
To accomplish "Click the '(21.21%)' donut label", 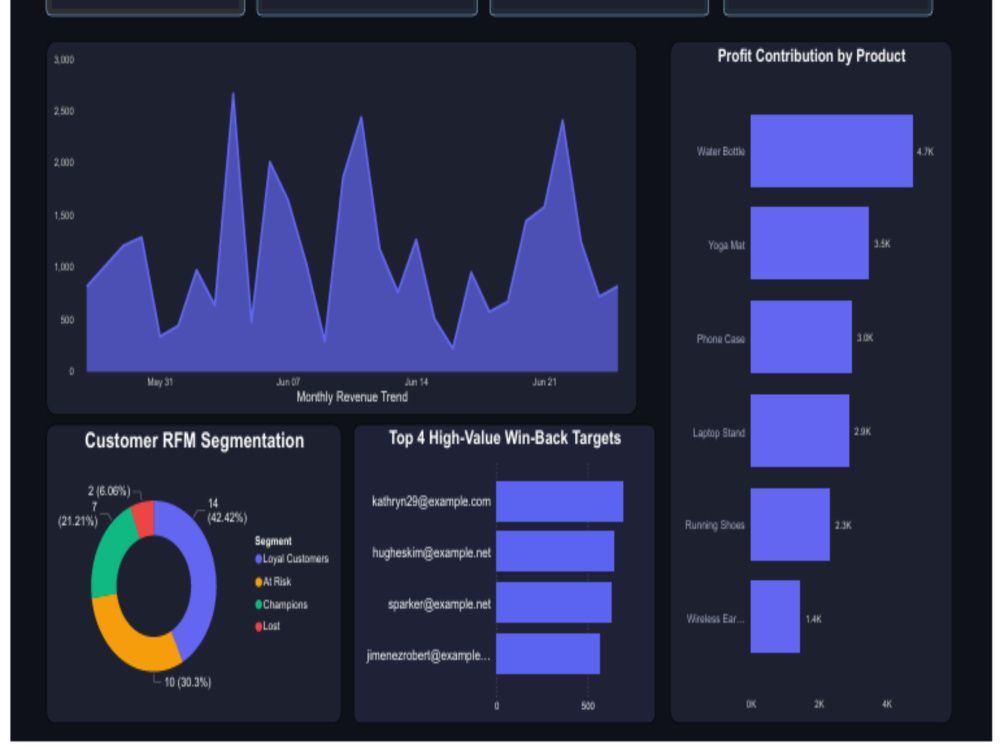I will pos(78,521).
